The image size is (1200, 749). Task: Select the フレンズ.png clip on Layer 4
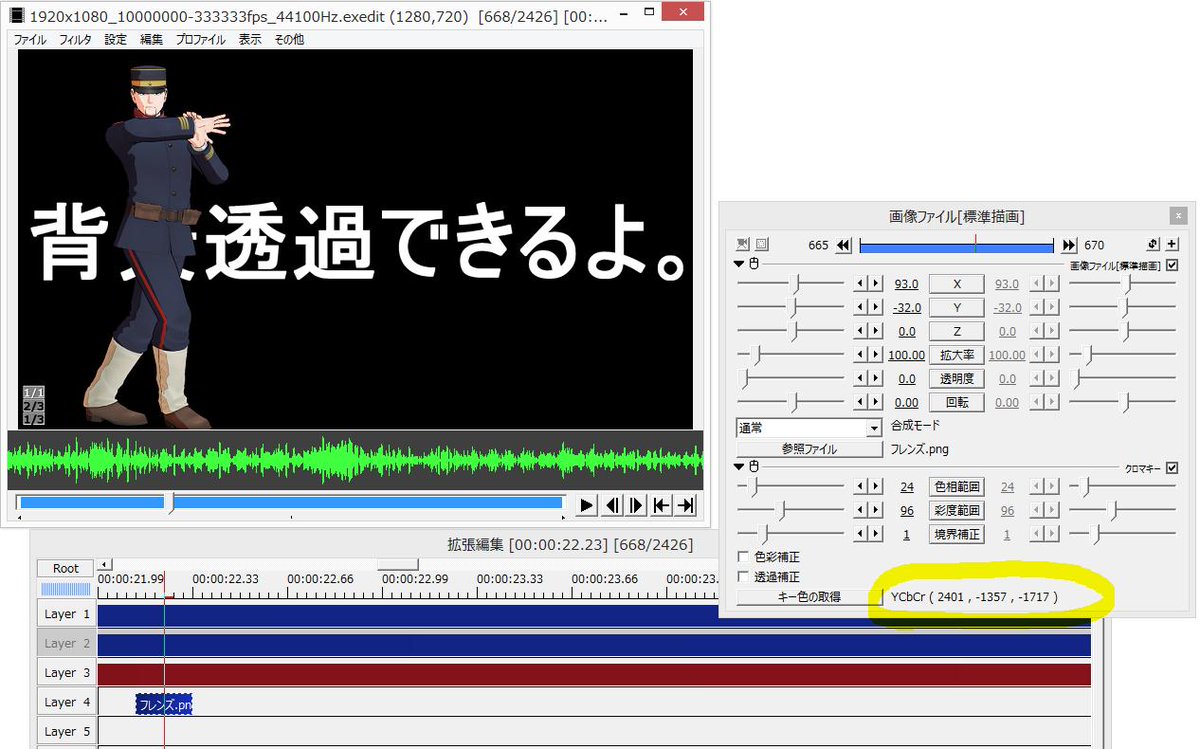[x=165, y=703]
